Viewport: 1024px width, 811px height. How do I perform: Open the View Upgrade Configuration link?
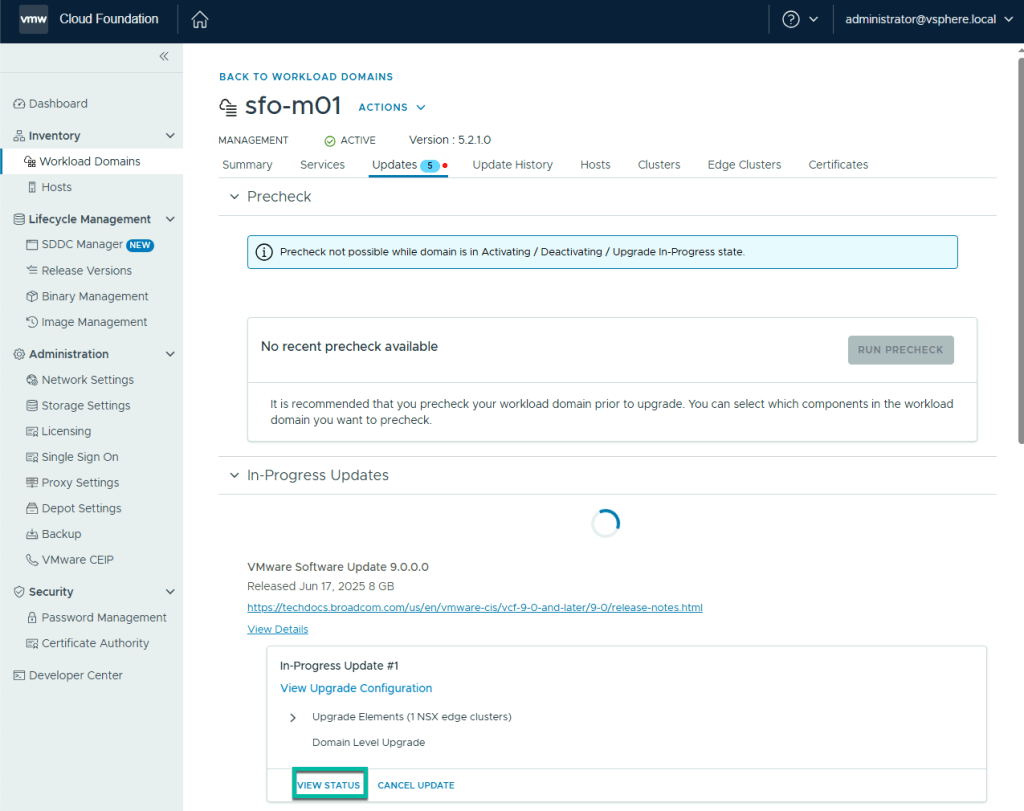(356, 689)
